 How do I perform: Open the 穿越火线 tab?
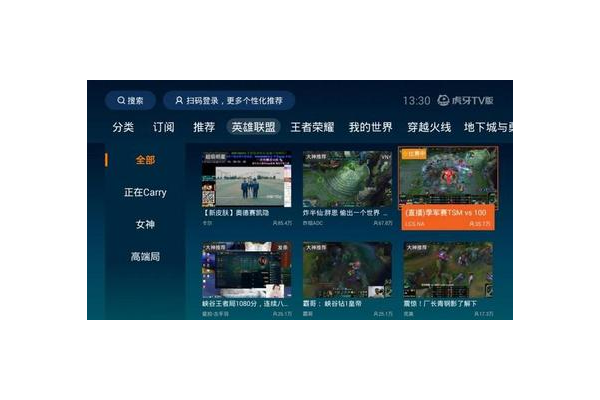click(x=429, y=127)
